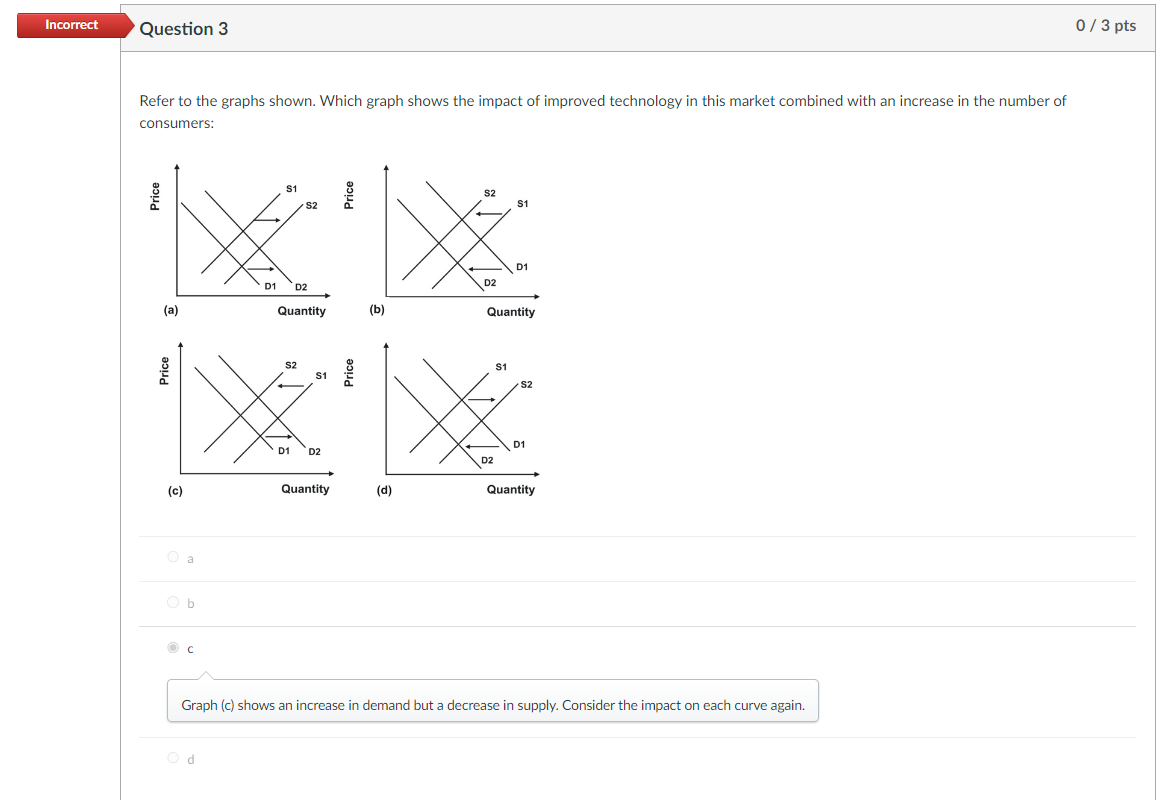Viewport: 1158px width, 800px height.
Task: Click the S1 curve label on graph (a)
Action: (x=292, y=186)
